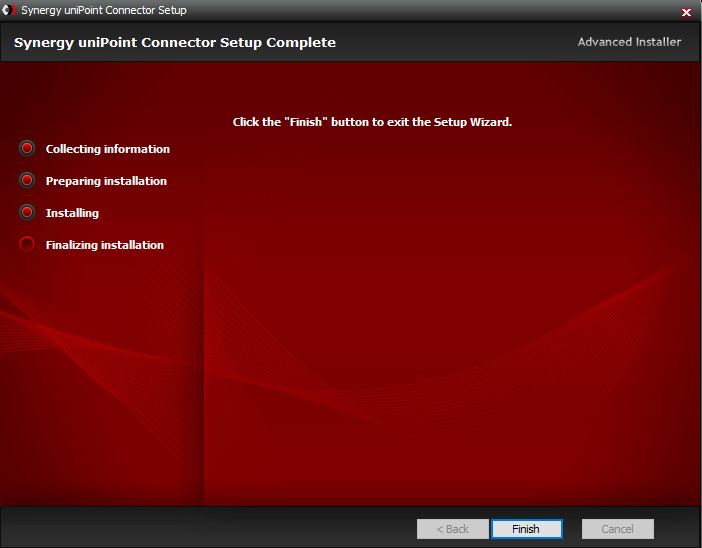The height and width of the screenshot is (548, 702).
Task: Click the "Synergy uniPoint Connector Setup Complete" heading
Action: point(175,43)
